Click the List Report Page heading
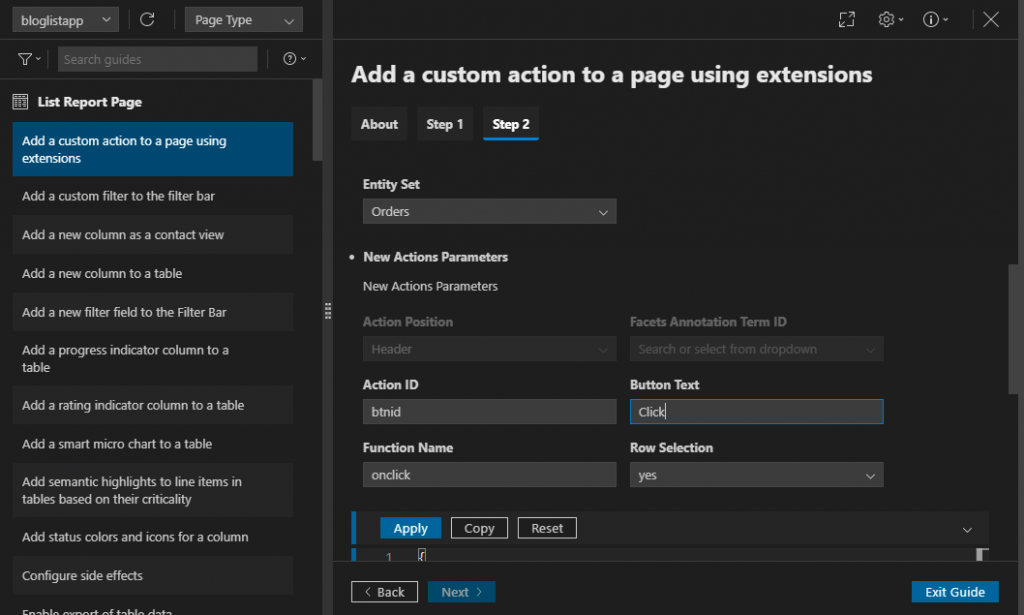 (x=89, y=102)
